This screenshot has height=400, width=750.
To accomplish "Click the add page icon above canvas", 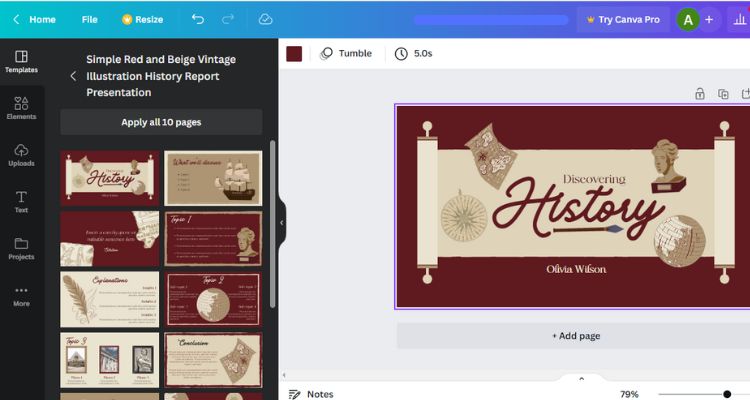I will pos(745,94).
